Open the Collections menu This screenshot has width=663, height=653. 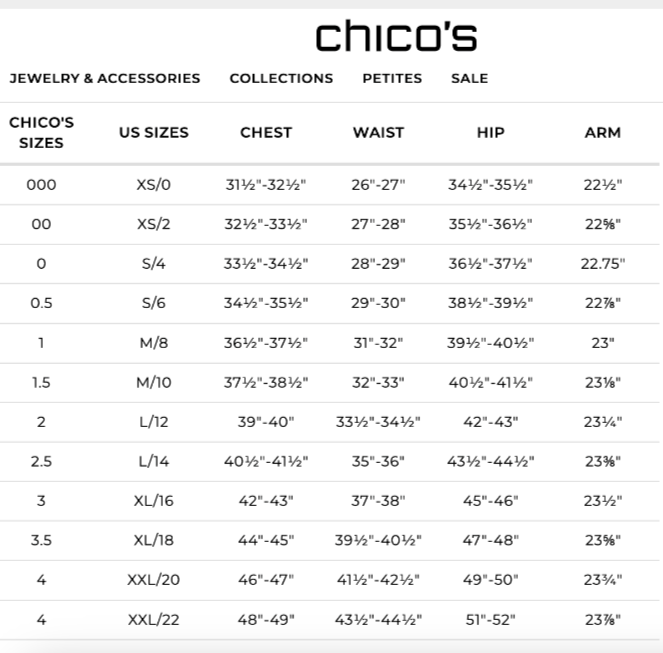point(281,78)
